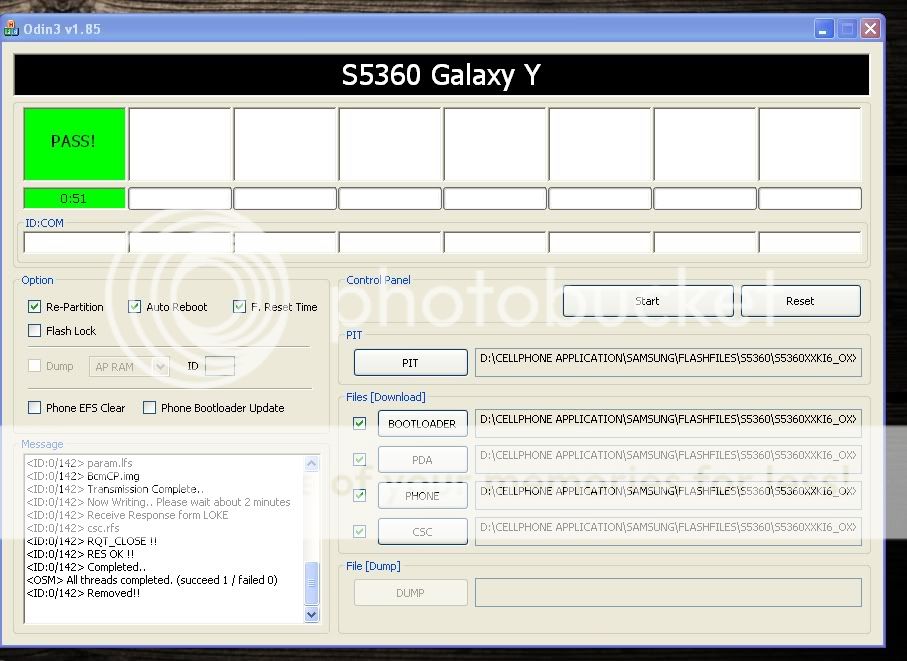Click the first ID:COM port box
Screen dimensions: 907x661
point(75,242)
